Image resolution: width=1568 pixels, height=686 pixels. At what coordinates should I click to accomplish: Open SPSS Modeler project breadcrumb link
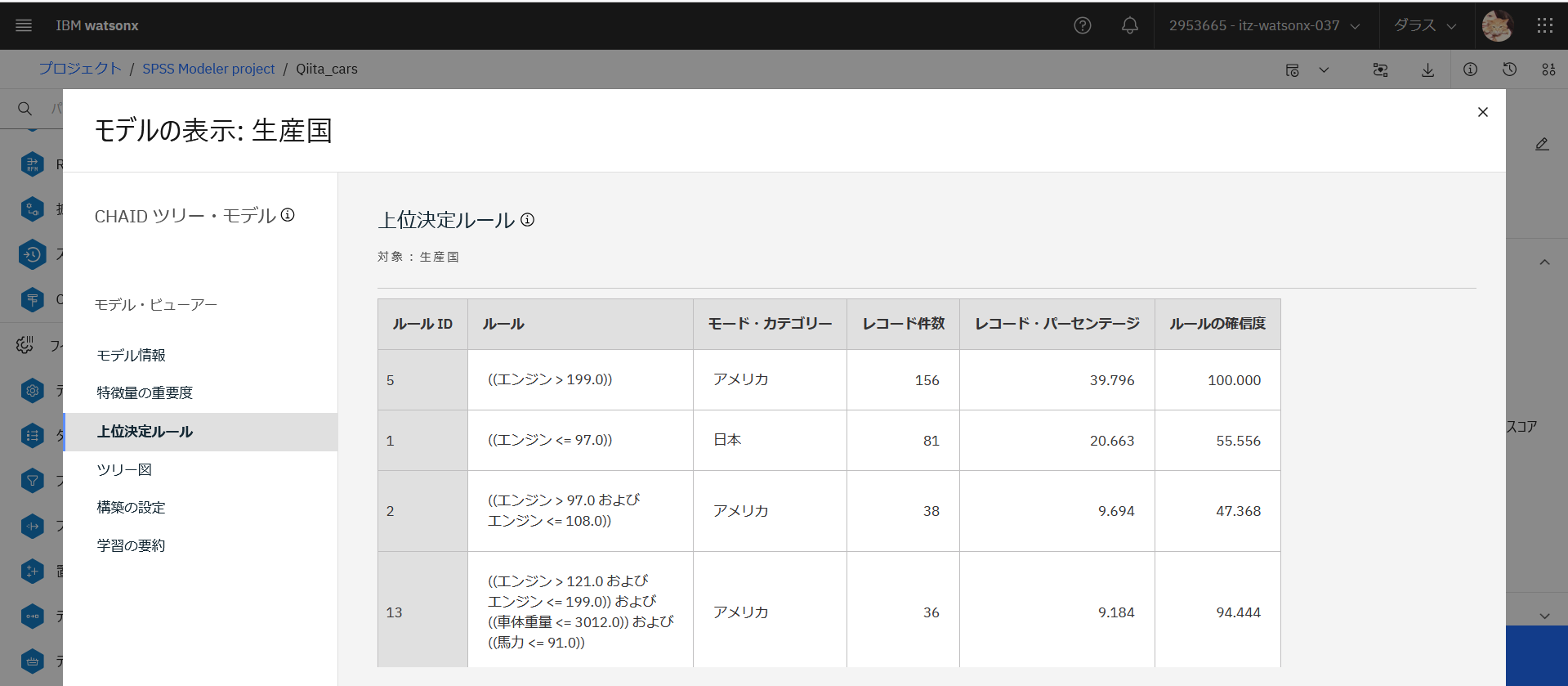tap(208, 69)
